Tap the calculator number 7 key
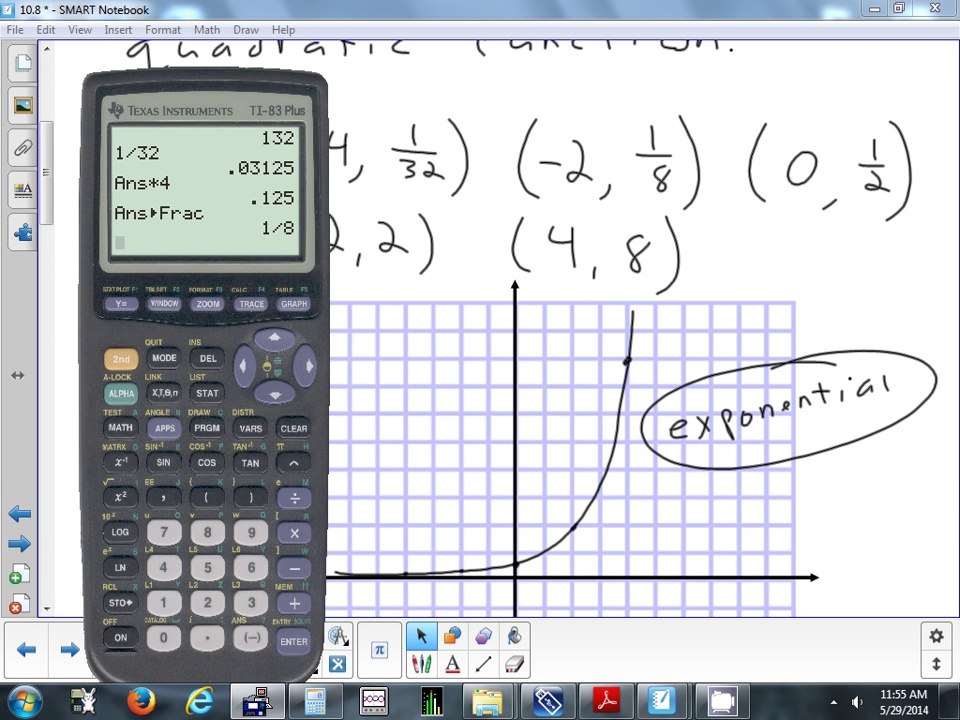This screenshot has height=720, width=960. [163, 532]
